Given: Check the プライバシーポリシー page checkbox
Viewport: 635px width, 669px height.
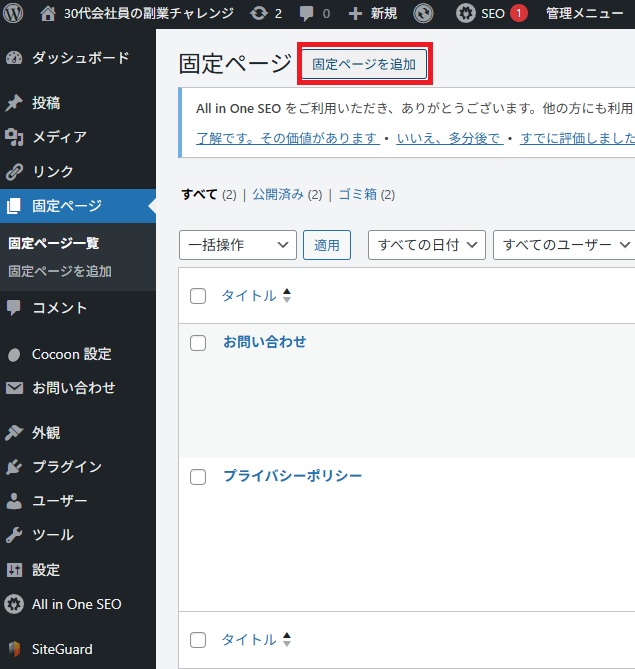Looking at the screenshot, I should pos(198,477).
